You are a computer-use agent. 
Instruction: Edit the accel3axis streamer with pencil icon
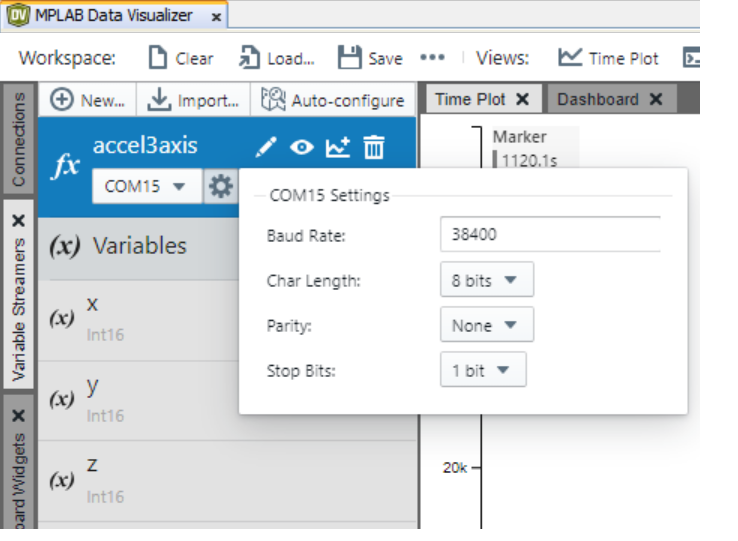pos(266,147)
